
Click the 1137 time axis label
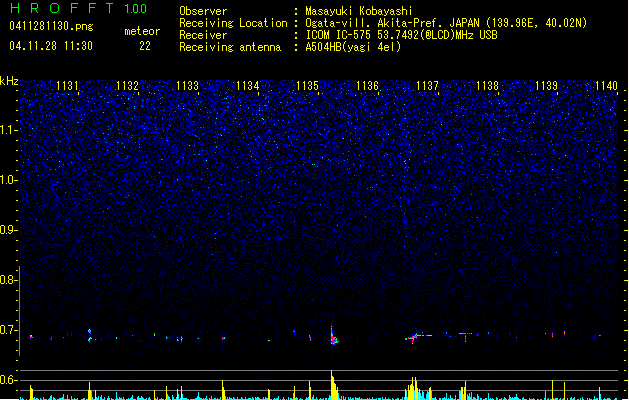coord(427,86)
